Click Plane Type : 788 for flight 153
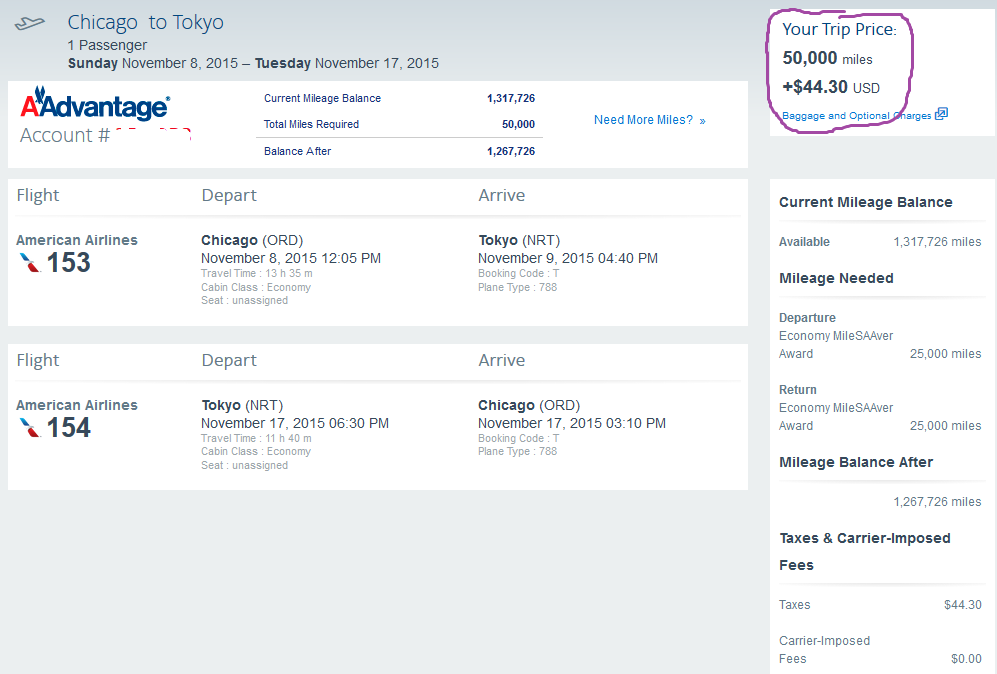The width and height of the screenshot is (997, 674). tap(518, 287)
